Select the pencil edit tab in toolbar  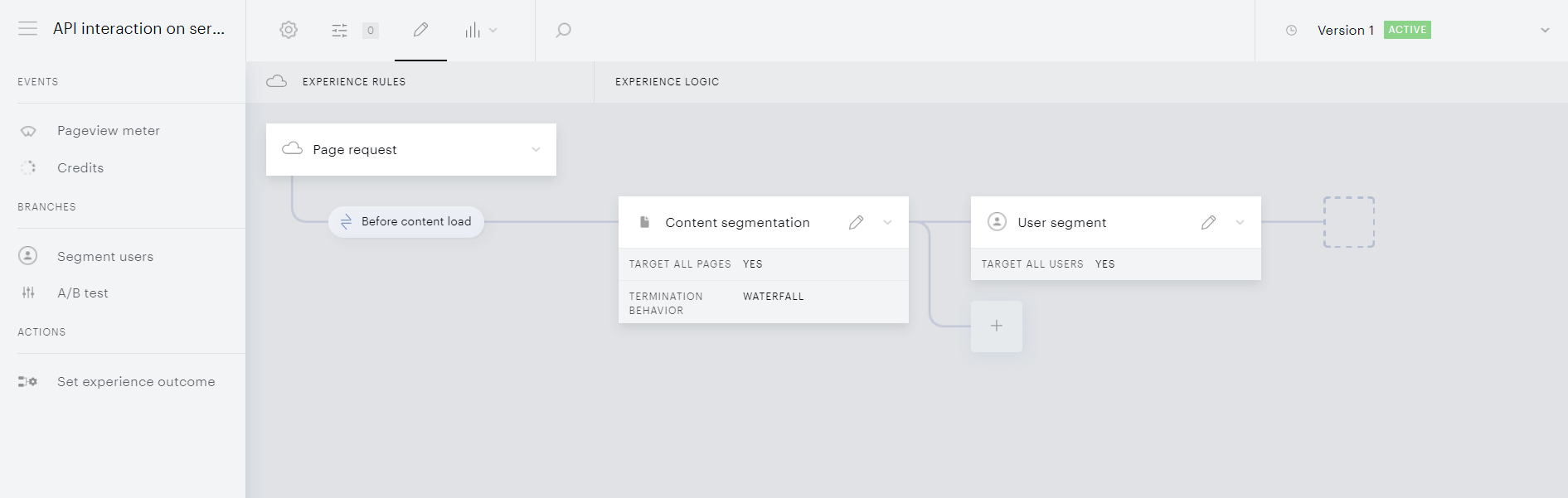pyautogui.click(x=420, y=30)
